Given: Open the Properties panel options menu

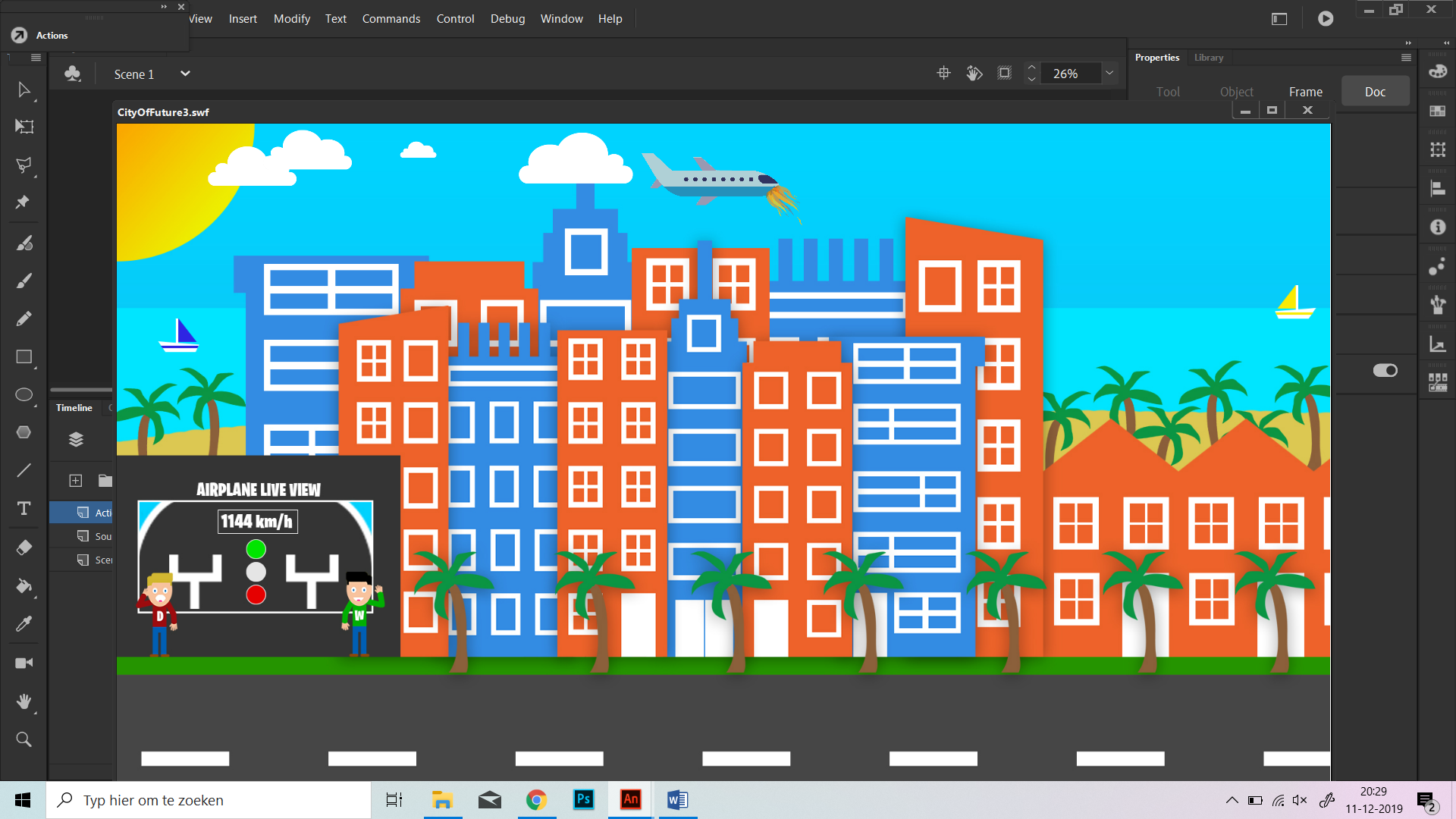Looking at the screenshot, I should [x=1406, y=58].
